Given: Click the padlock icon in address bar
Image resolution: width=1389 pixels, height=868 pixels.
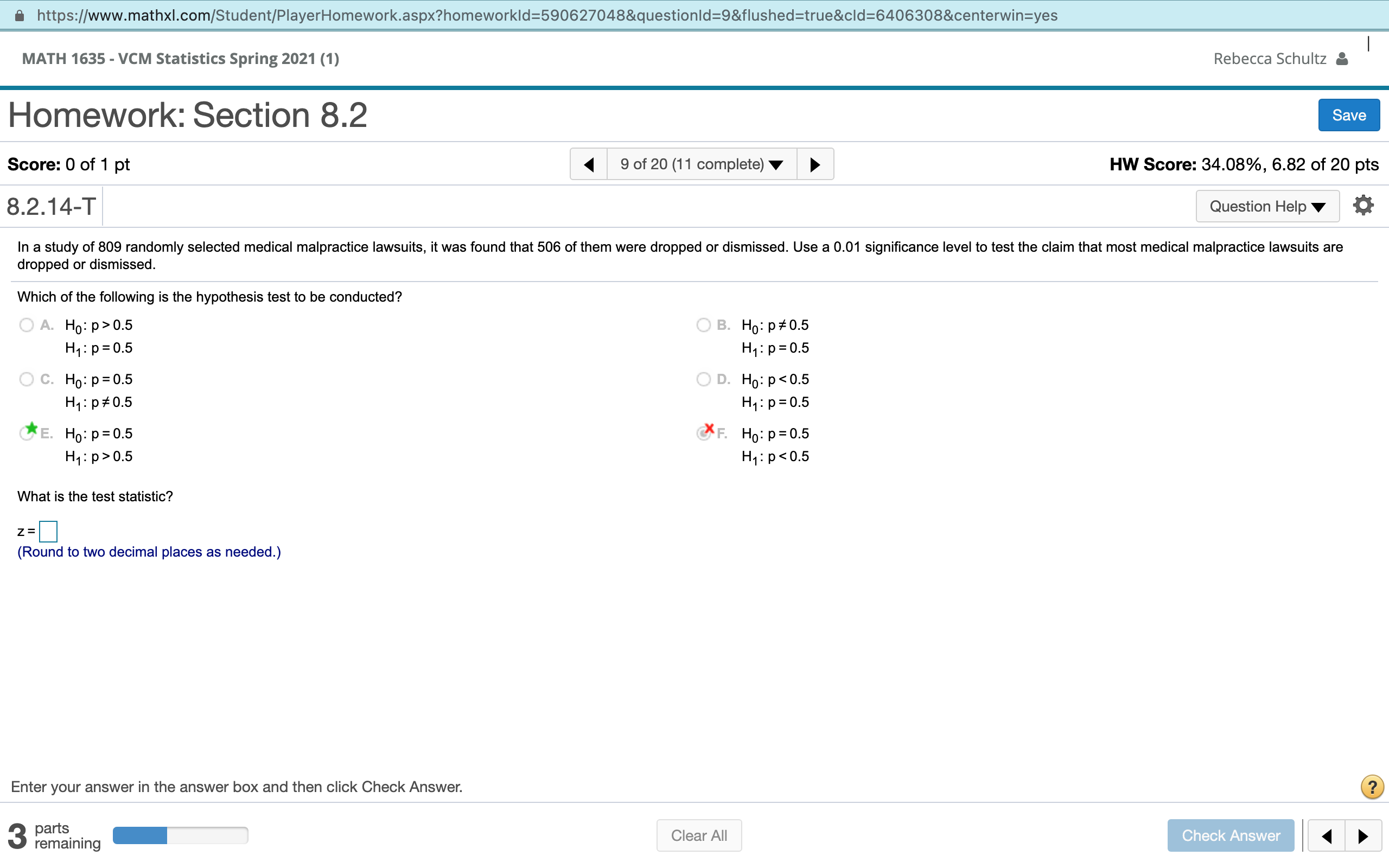Looking at the screenshot, I should [19, 16].
